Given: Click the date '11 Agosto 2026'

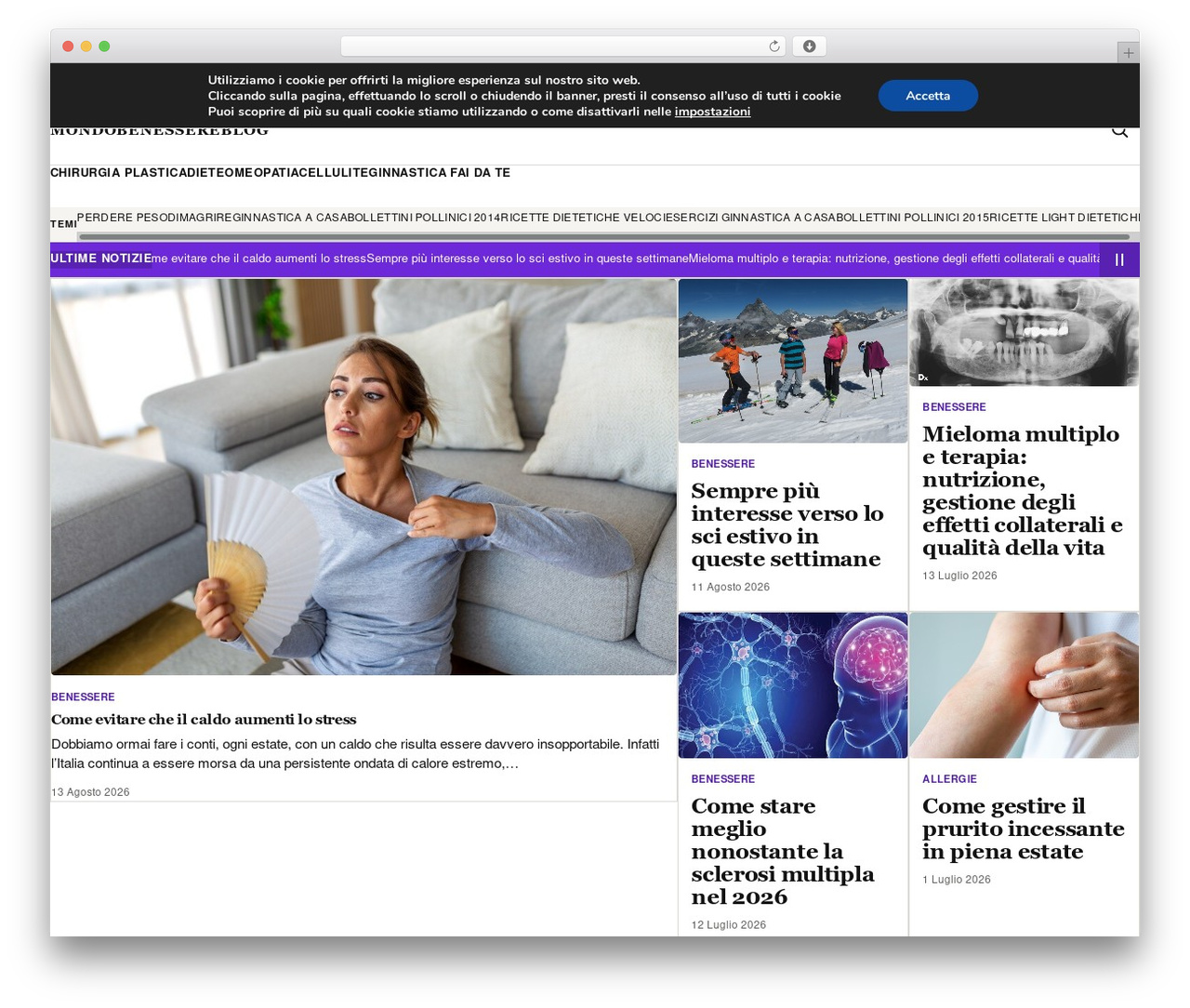Looking at the screenshot, I should click(x=731, y=587).
